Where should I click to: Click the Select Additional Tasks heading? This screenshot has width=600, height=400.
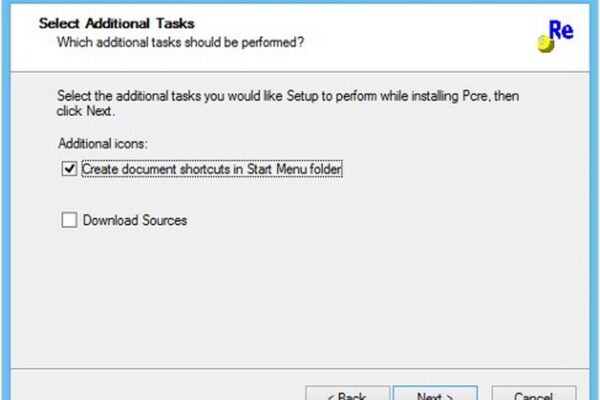116,24
